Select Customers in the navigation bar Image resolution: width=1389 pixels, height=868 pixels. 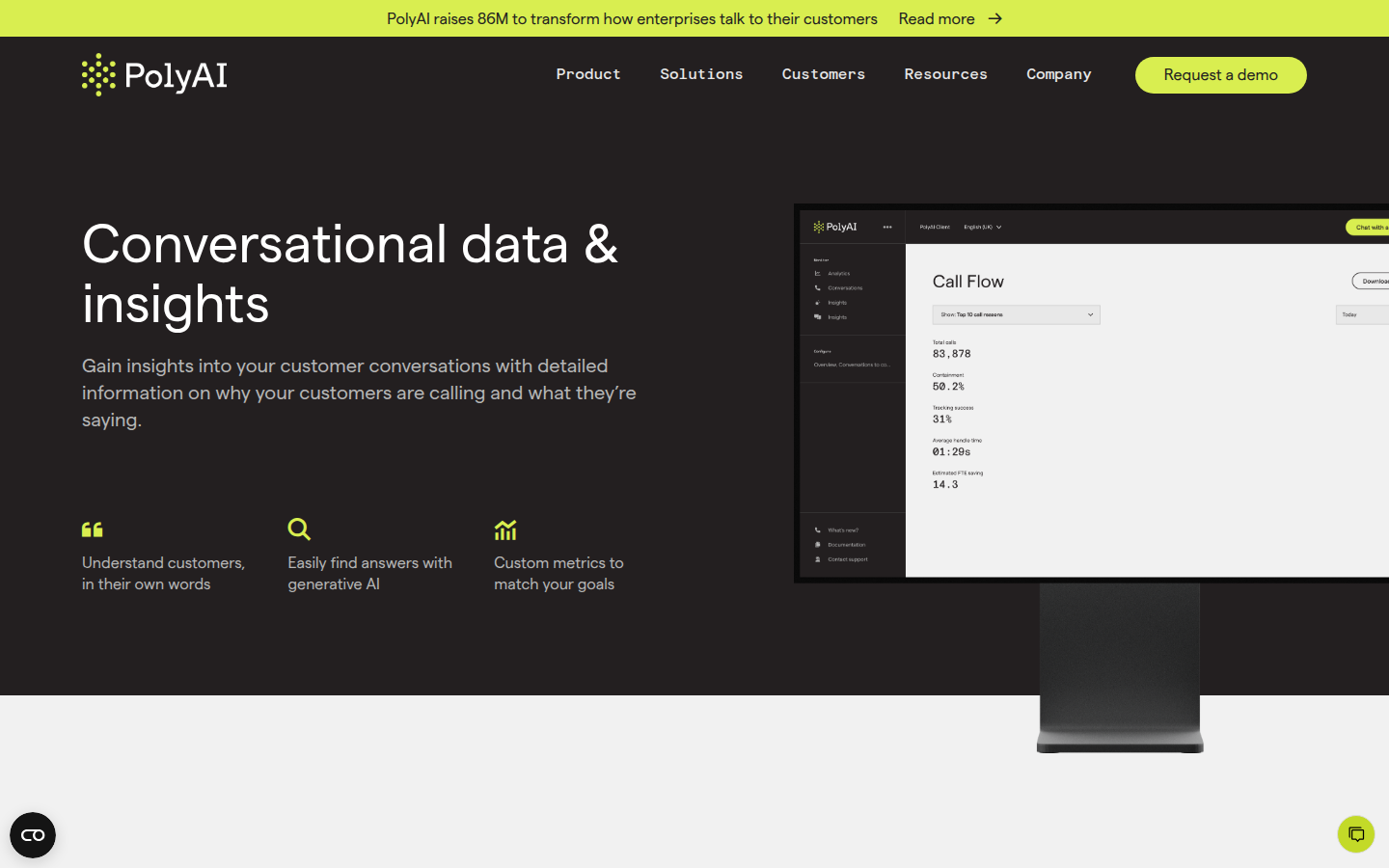click(x=824, y=74)
